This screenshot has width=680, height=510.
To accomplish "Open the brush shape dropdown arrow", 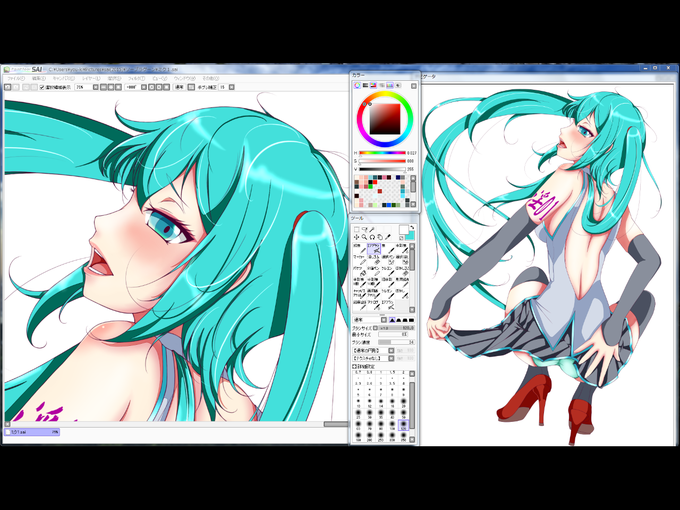I will click(391, 350).
